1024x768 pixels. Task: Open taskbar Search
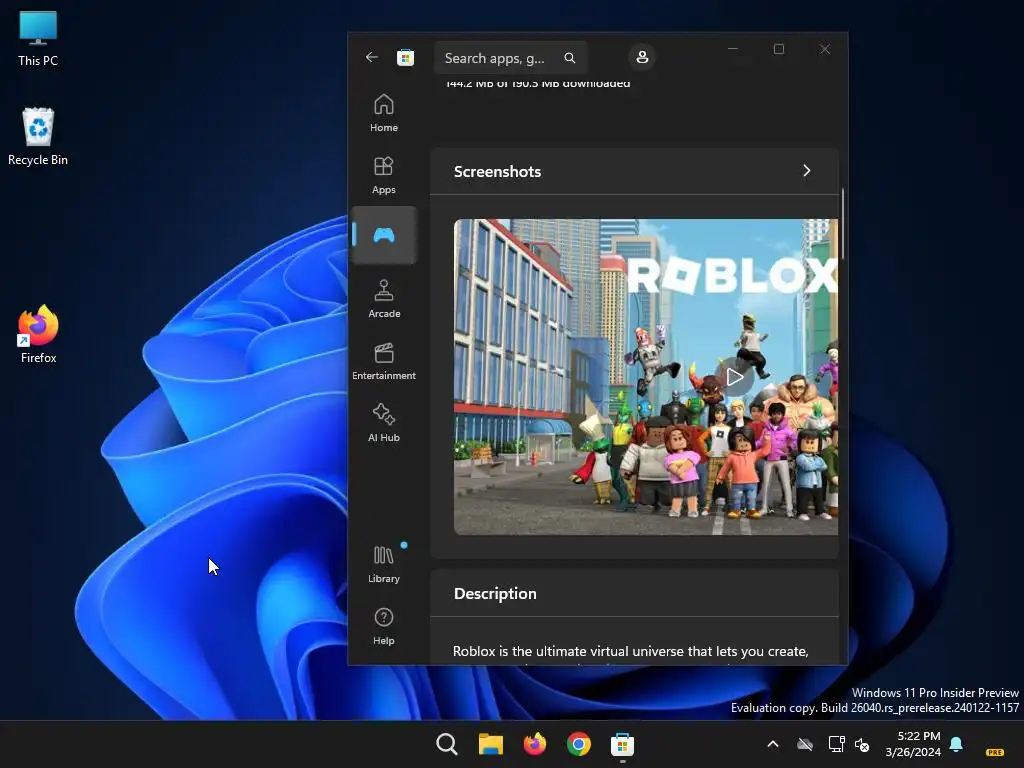447,744
